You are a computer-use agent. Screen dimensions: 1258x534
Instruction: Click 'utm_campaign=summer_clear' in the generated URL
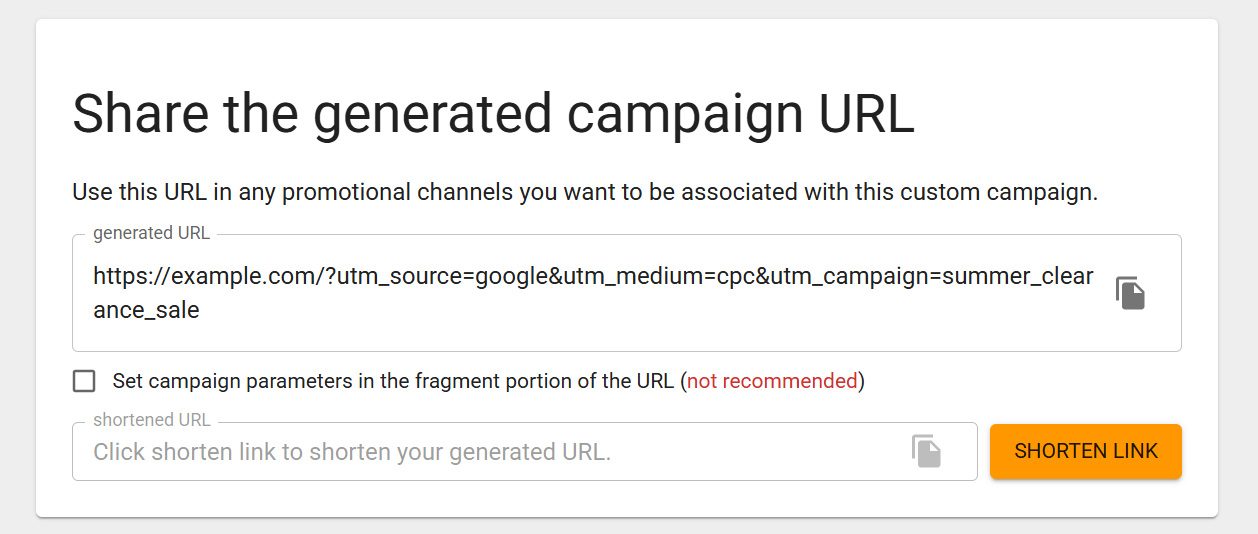(x=932, y=276)
